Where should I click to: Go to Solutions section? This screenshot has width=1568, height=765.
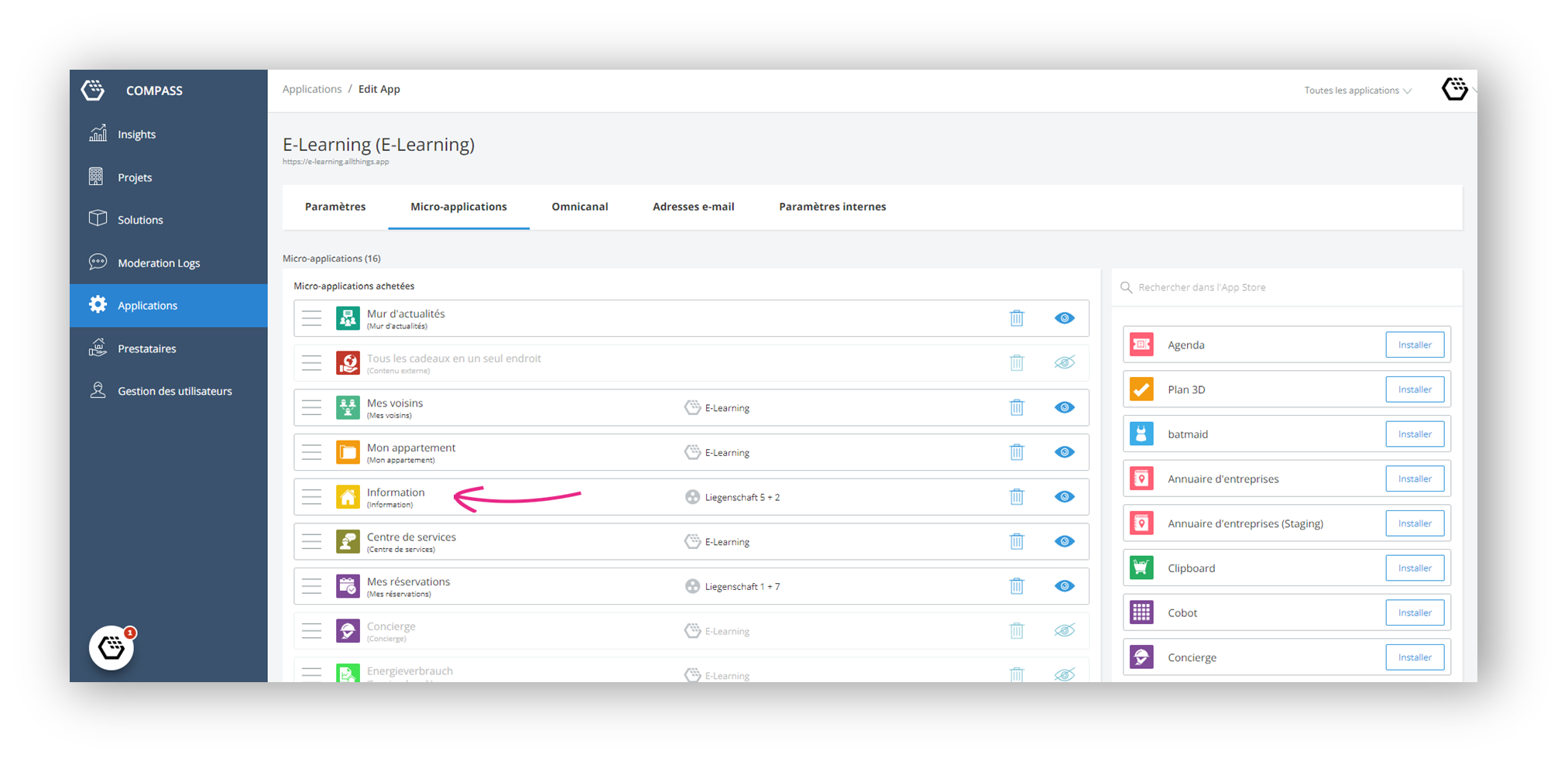tap(168, 220)
